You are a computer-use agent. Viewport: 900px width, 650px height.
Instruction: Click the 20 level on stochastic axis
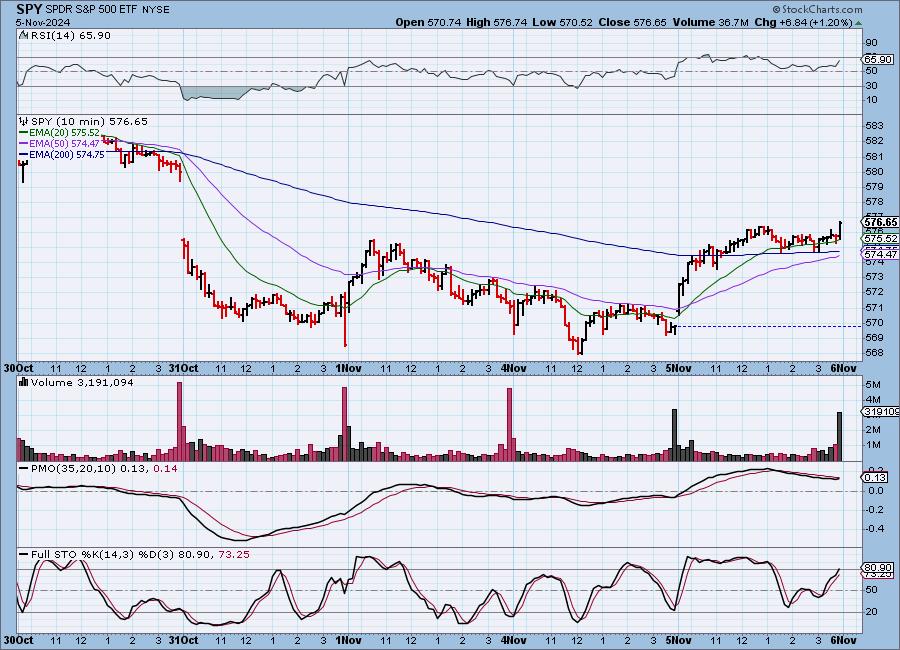[x=871, y=612]
